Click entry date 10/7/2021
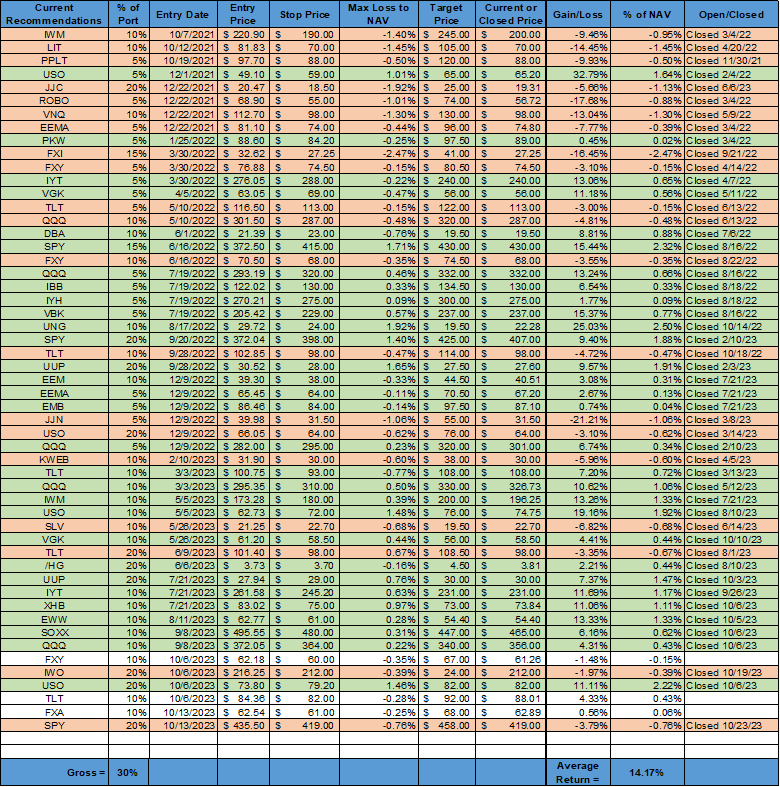The height and width of the screenshot is (787, 780). [183, 35]
